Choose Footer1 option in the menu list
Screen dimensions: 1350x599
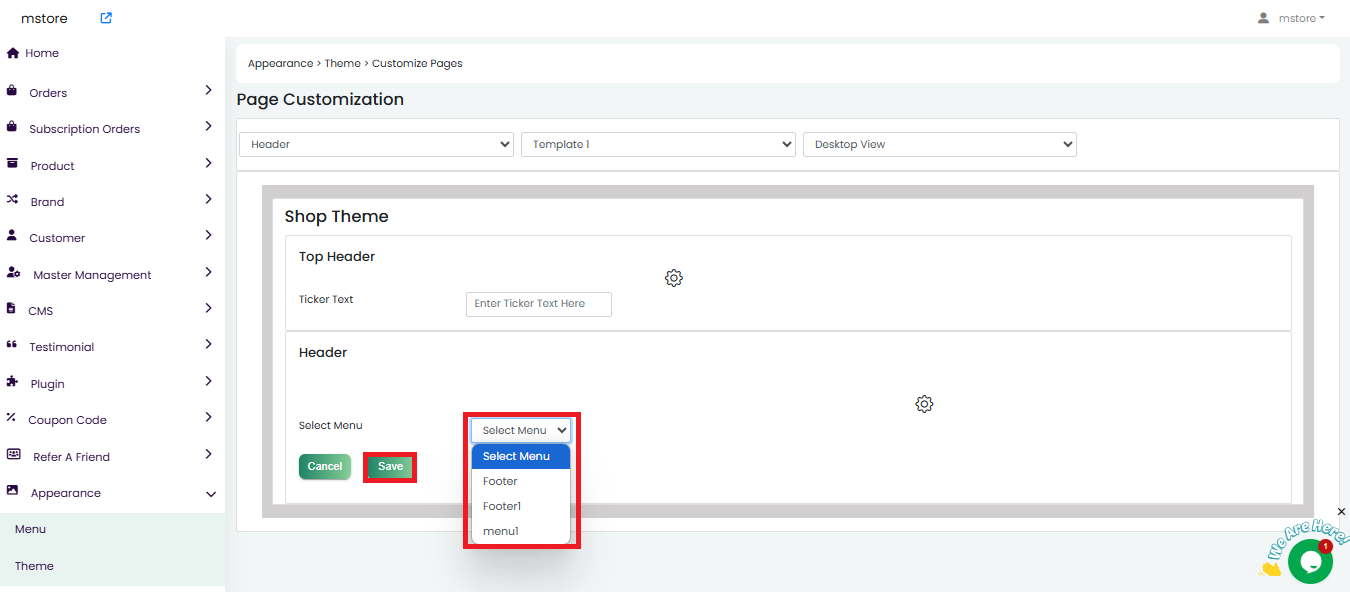tap(502, 506)
